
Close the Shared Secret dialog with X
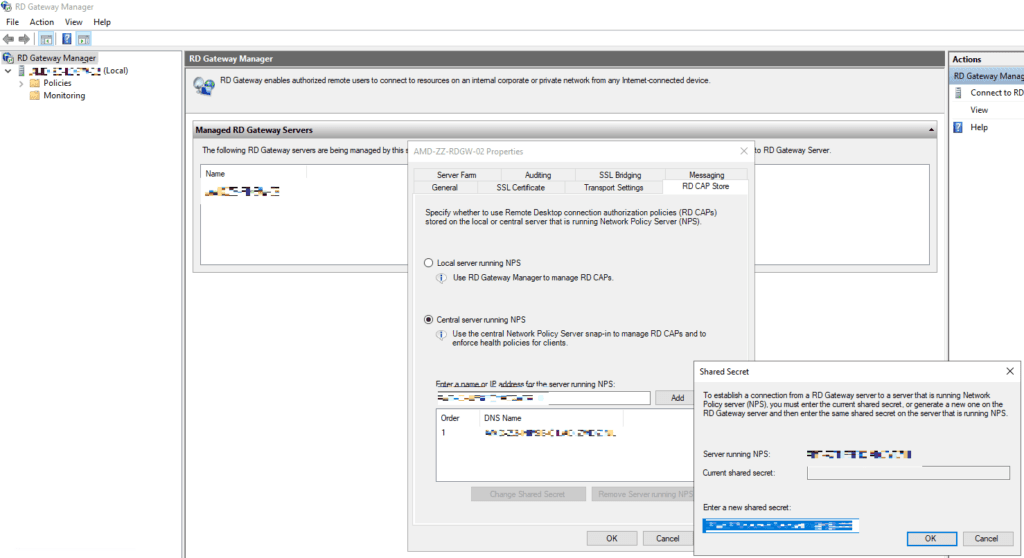[1010, 371]
